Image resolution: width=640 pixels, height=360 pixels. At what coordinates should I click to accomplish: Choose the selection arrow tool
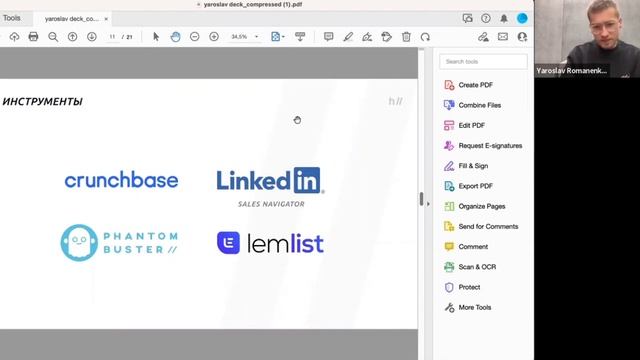tap(156, 37)
